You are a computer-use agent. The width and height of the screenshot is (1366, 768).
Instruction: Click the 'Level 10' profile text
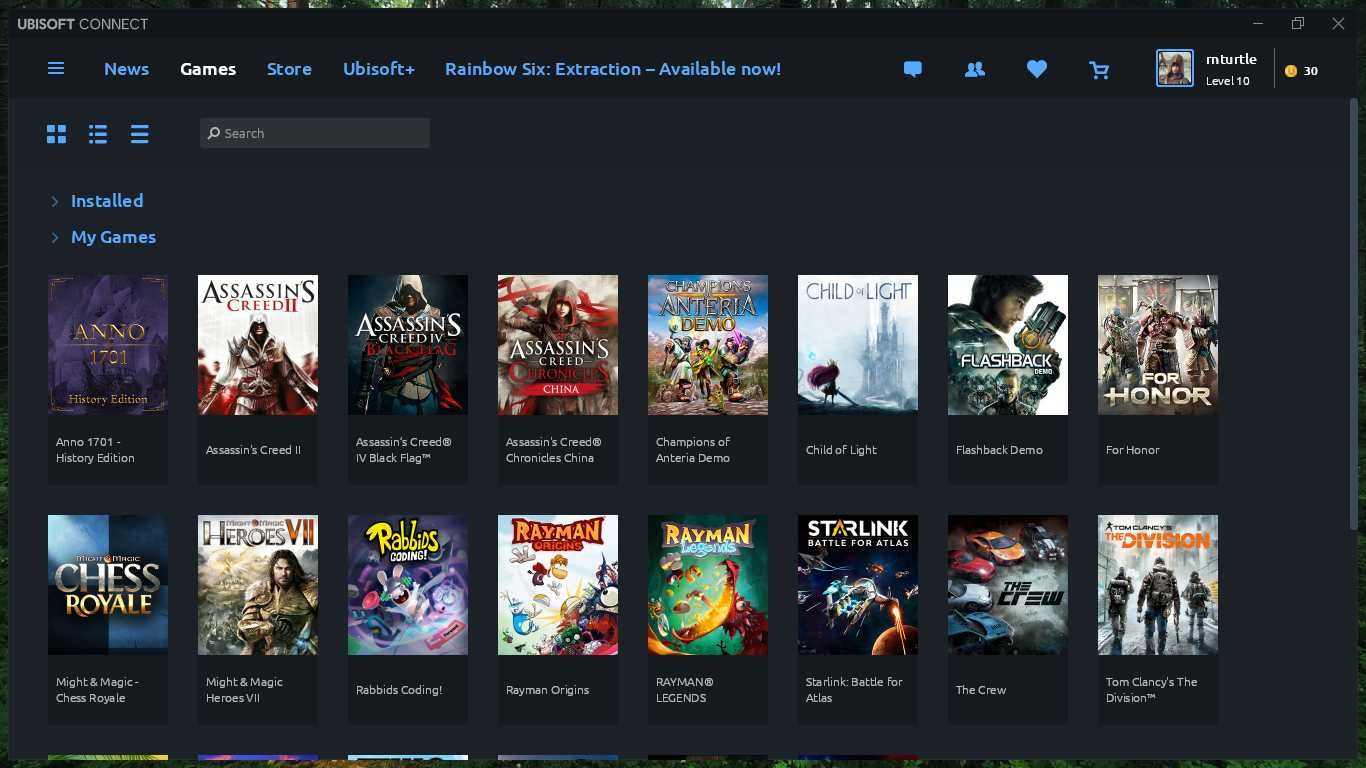[x=1228, y=81]
